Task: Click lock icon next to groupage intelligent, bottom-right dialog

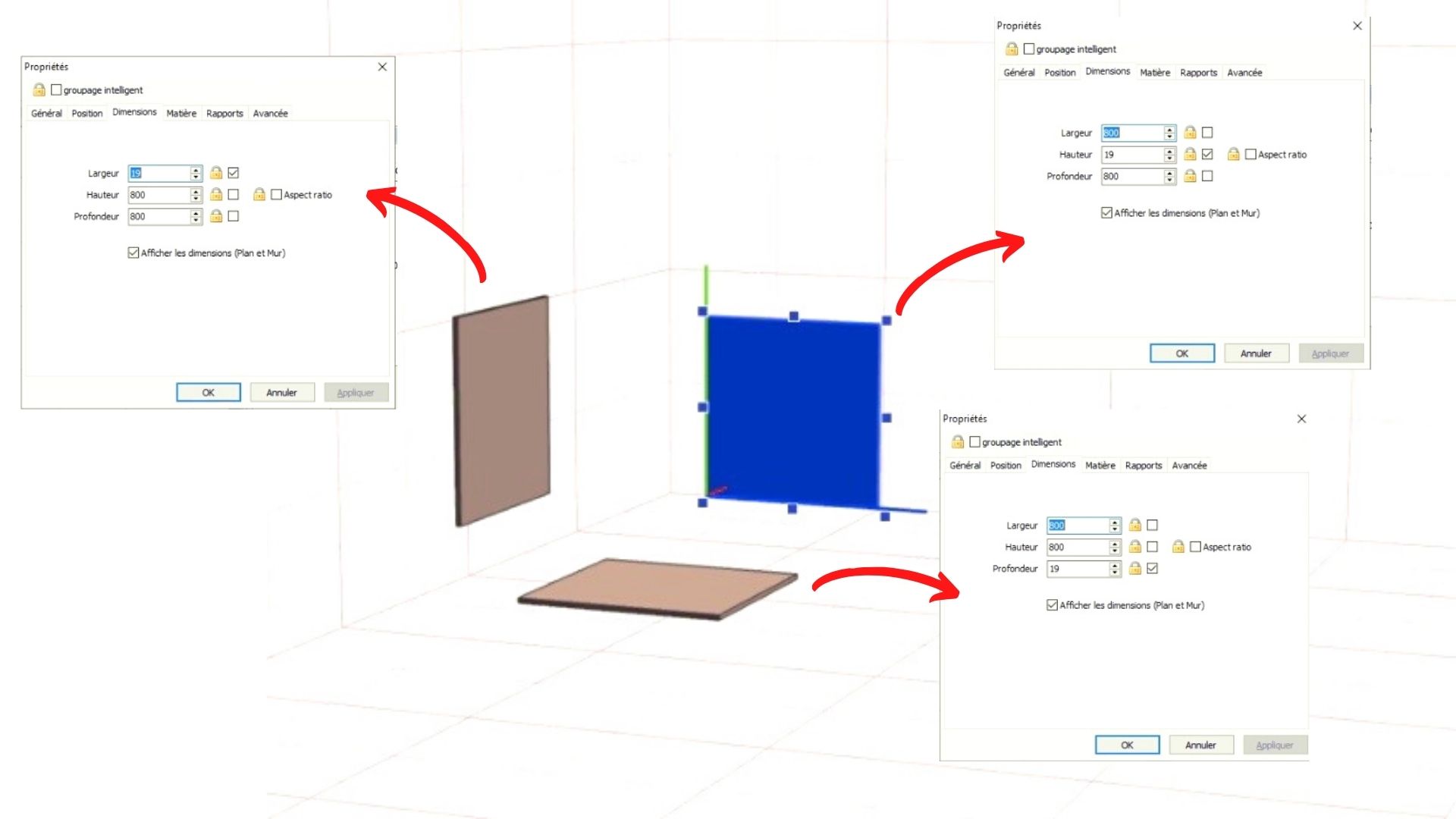Action: pos(958,442)
